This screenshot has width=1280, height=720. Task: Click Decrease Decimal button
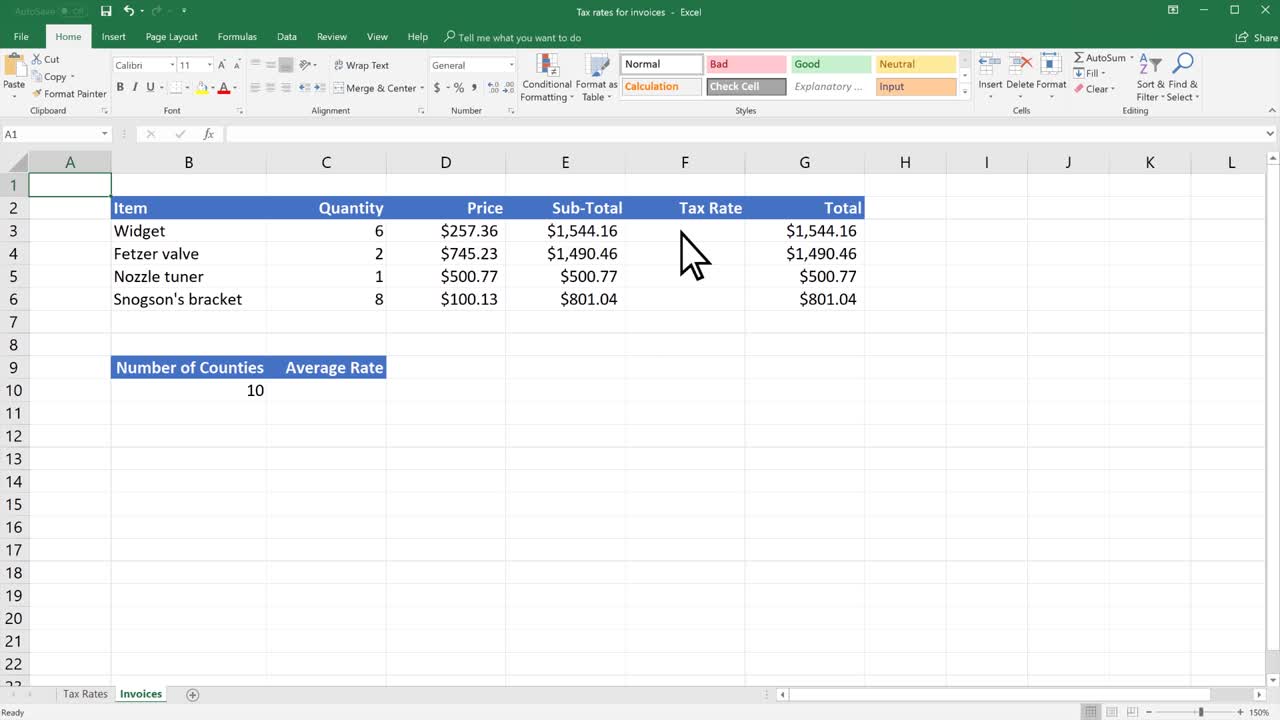[506, 88]
